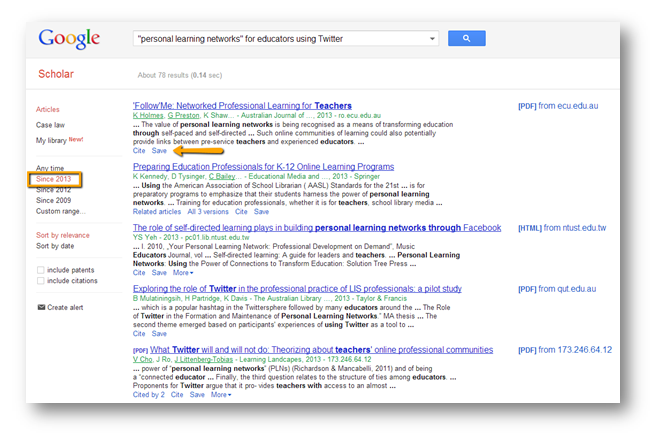Enable the include patents checkbox
This screenshot has width=652, height=436.
[x=41, y=270]
